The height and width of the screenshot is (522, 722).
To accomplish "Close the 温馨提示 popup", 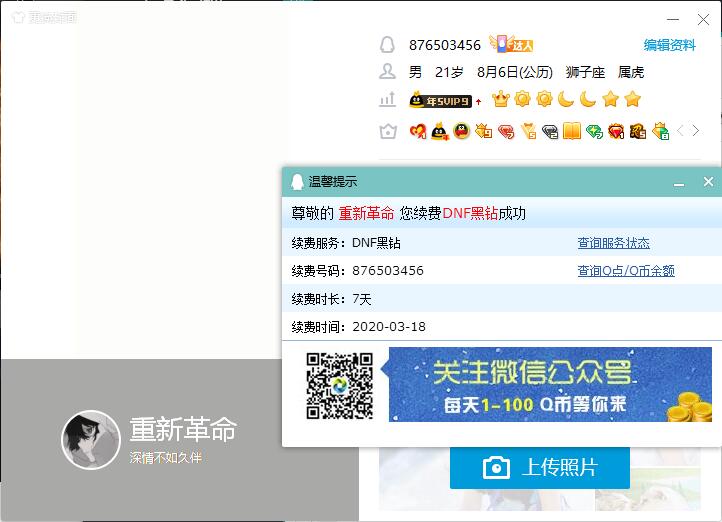I will (708, 182).
